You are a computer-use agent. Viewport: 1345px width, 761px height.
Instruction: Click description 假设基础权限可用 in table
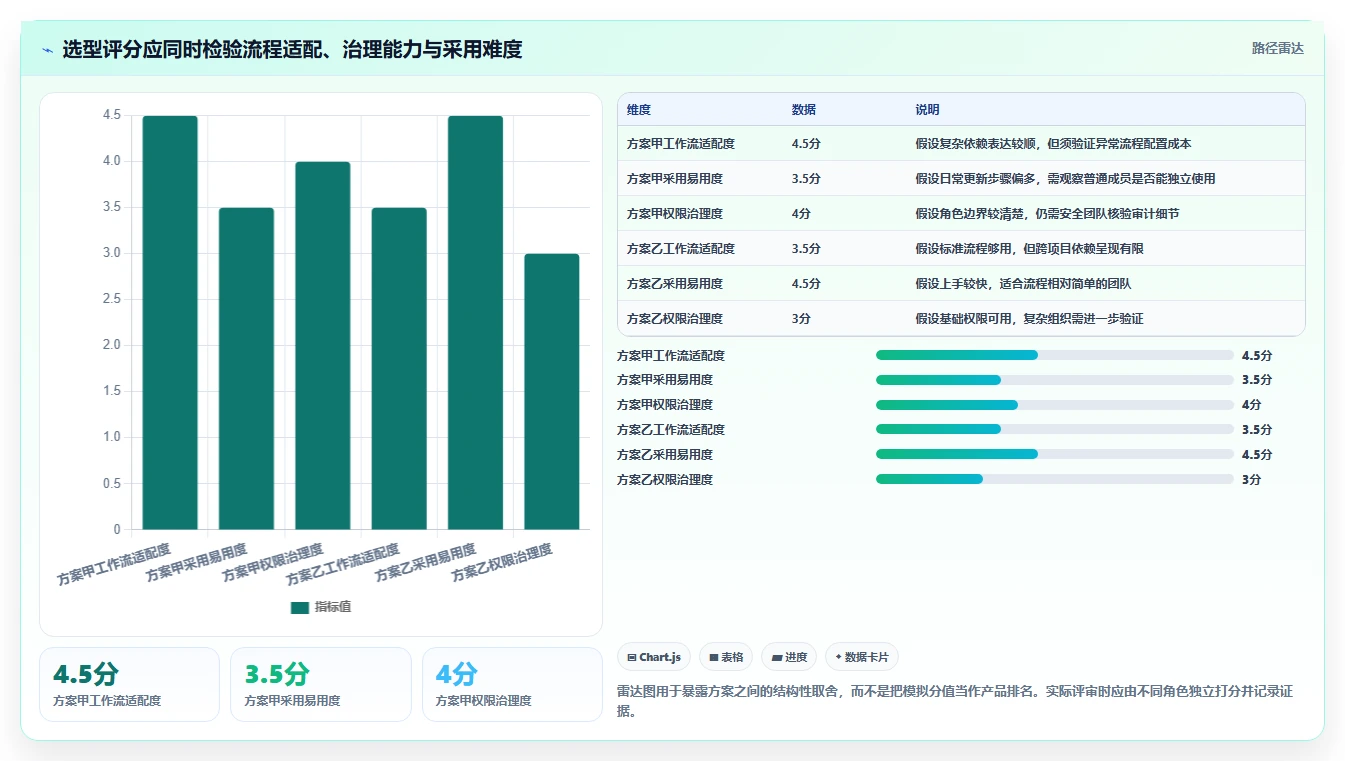(x=1029, y=319)
